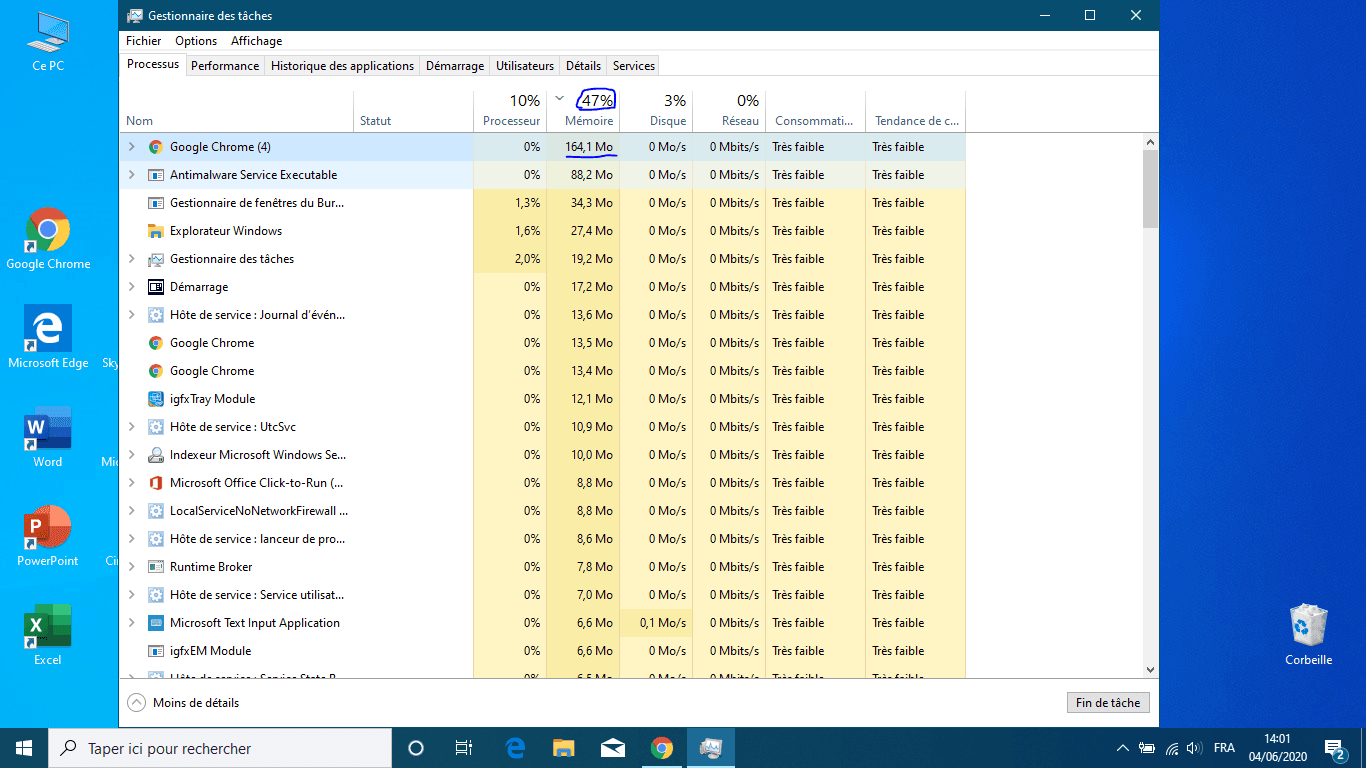
Task: Open the Affichage menu
Action: pos(257,41)
